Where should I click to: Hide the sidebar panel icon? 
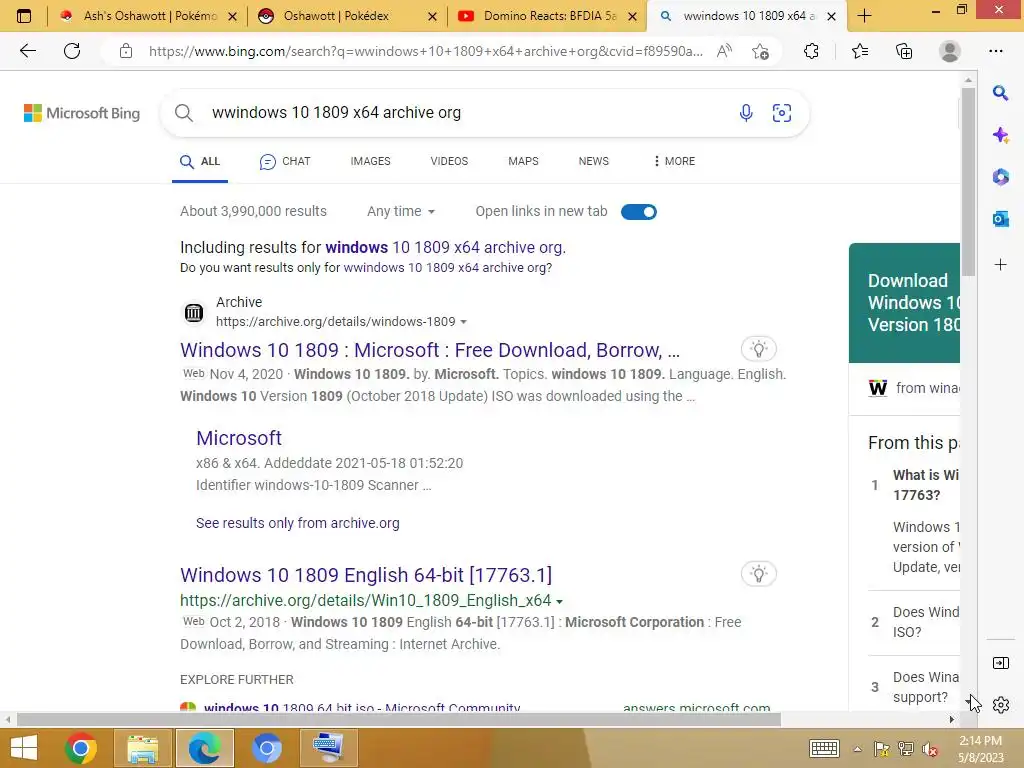click(1000, 664)
